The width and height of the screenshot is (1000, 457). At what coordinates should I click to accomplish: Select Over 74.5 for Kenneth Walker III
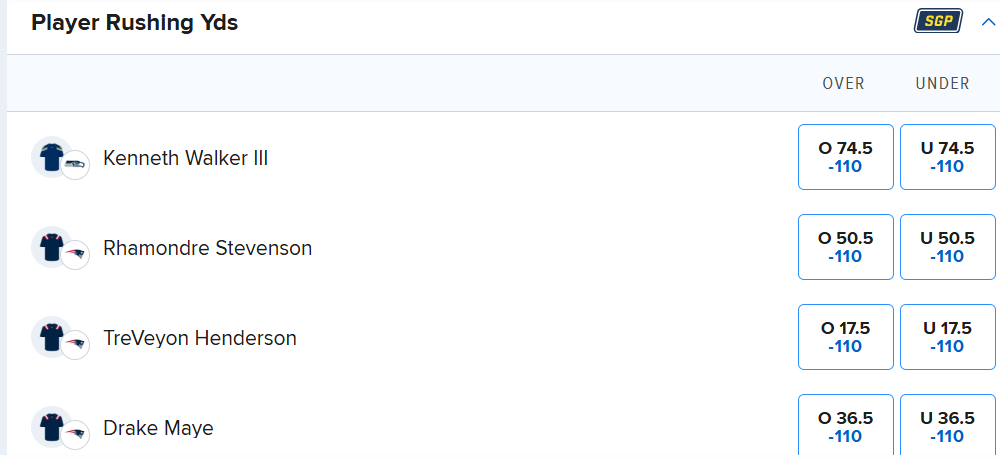[x=845, y=157]
